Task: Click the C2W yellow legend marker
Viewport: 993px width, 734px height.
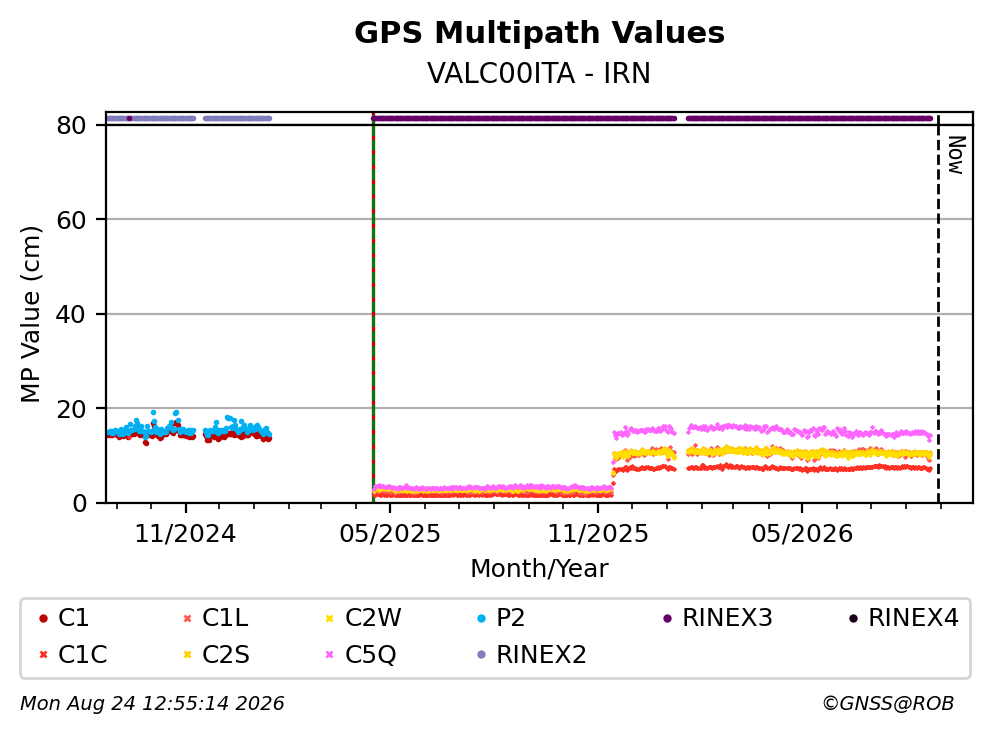Action: point(329,618)
